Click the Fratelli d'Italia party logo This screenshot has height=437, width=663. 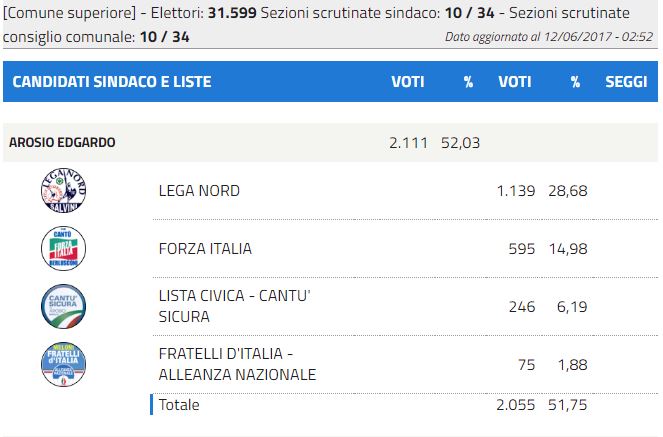click(x=63, y=364)
